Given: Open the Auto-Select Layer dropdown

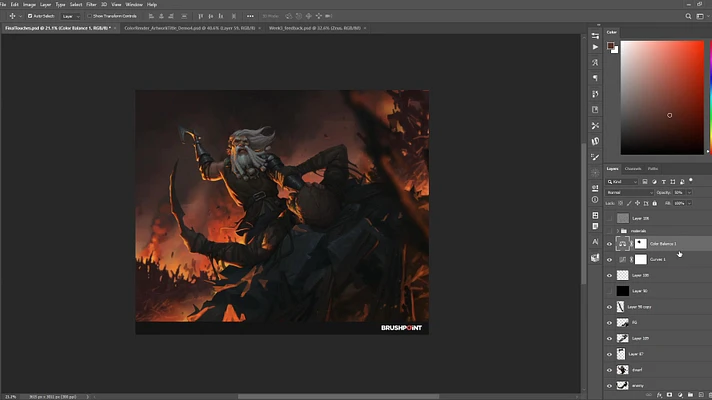Looking at the screenshot, I should (70, 16).
